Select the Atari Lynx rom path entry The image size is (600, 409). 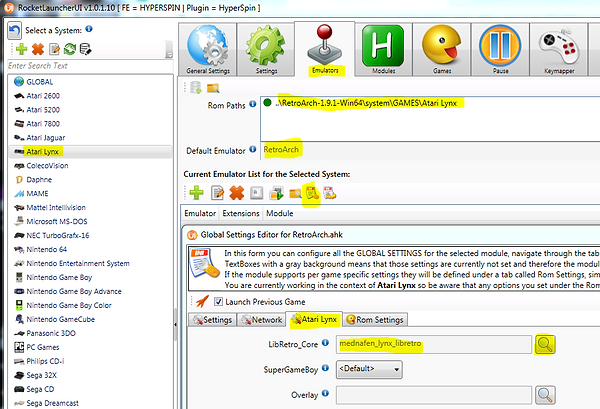click(x=366, y=103)
